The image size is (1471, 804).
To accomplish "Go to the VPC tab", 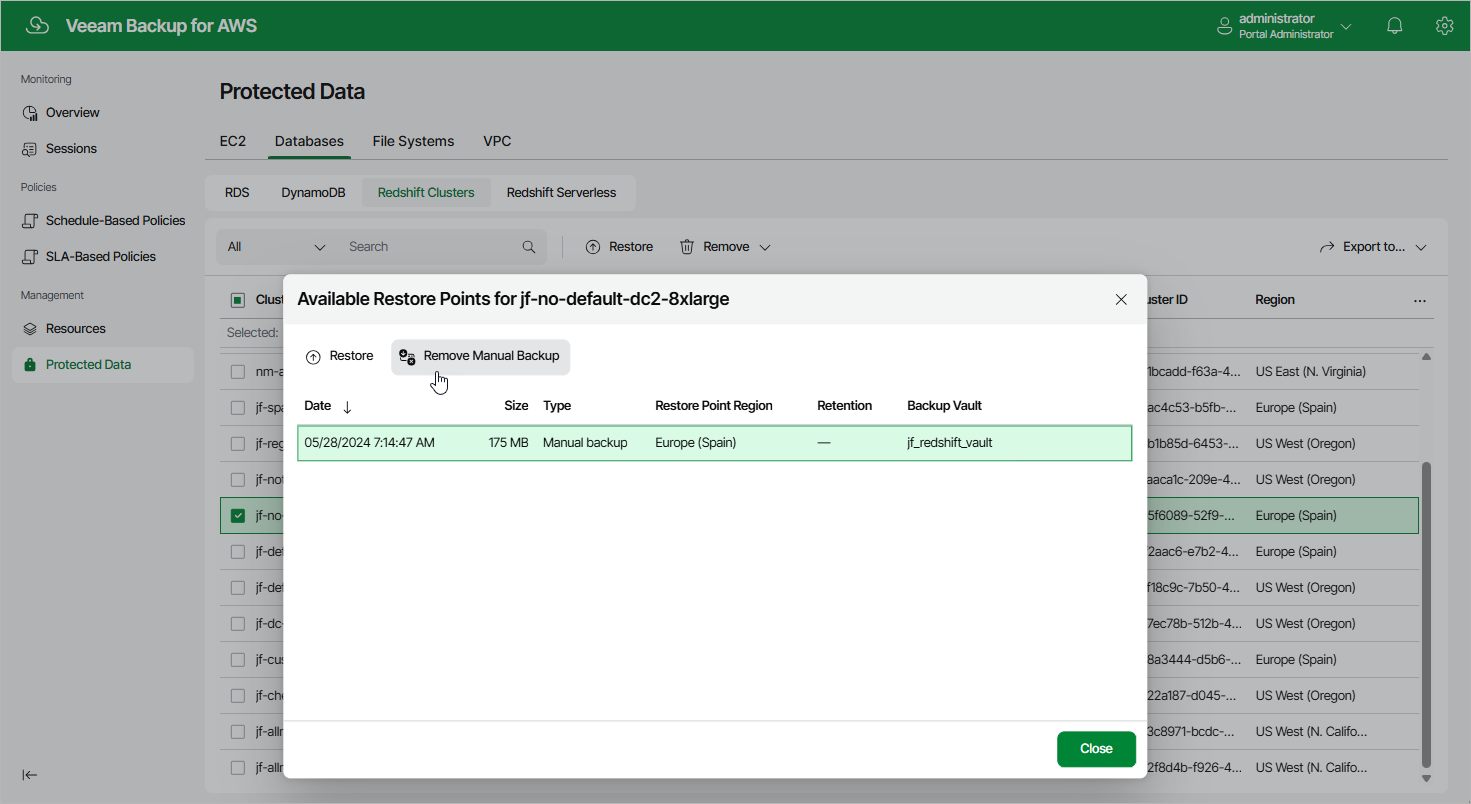I will pos(497,141).
